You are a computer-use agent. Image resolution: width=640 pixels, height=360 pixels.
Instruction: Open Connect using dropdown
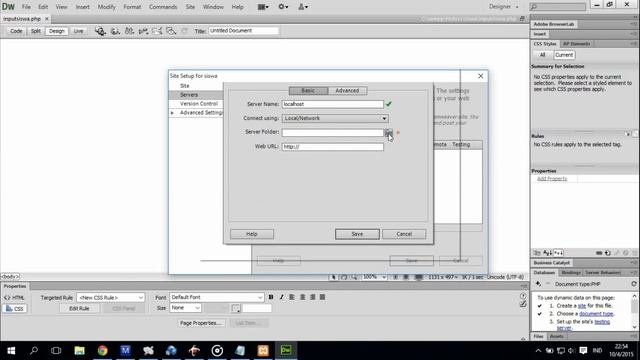335,118
